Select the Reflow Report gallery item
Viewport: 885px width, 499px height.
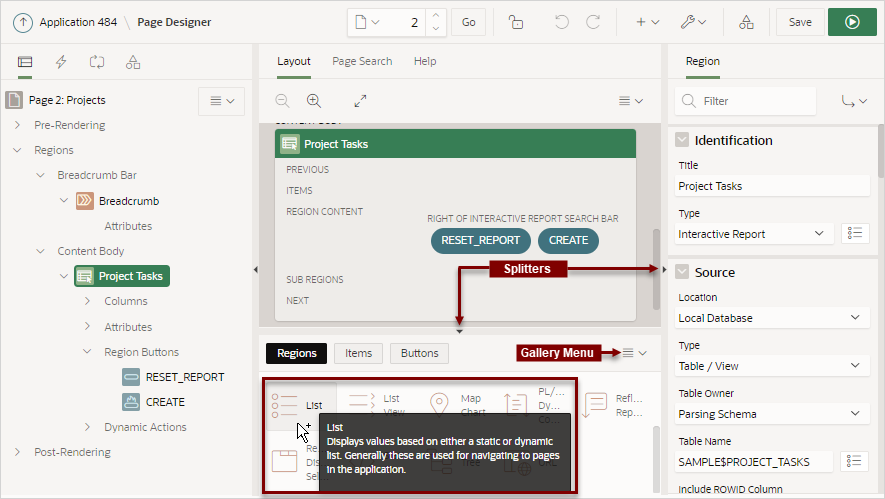coord(613,405)
